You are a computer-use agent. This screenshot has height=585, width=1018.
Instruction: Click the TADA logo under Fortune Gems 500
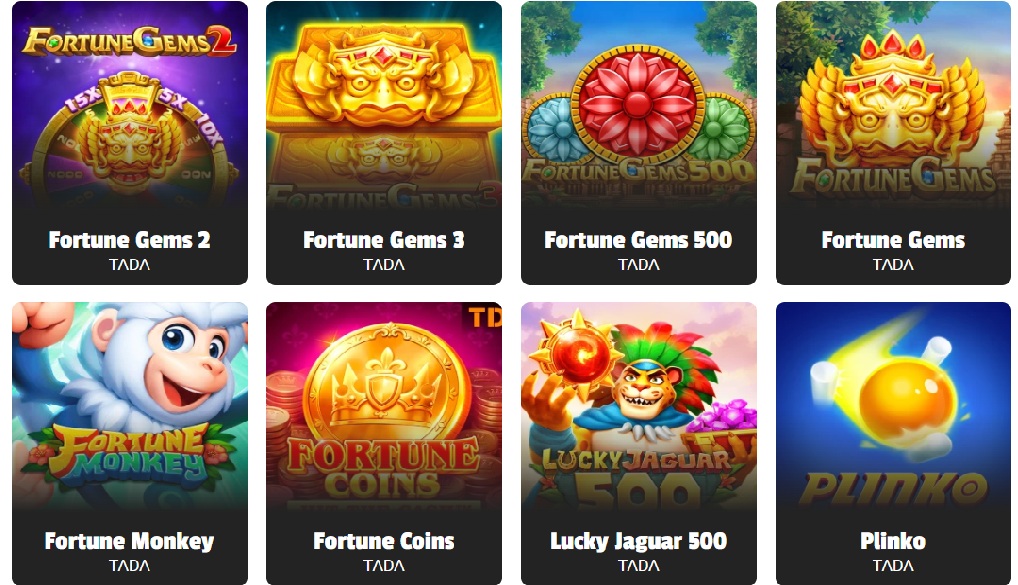pyautogui.click(x=639, y=265)
